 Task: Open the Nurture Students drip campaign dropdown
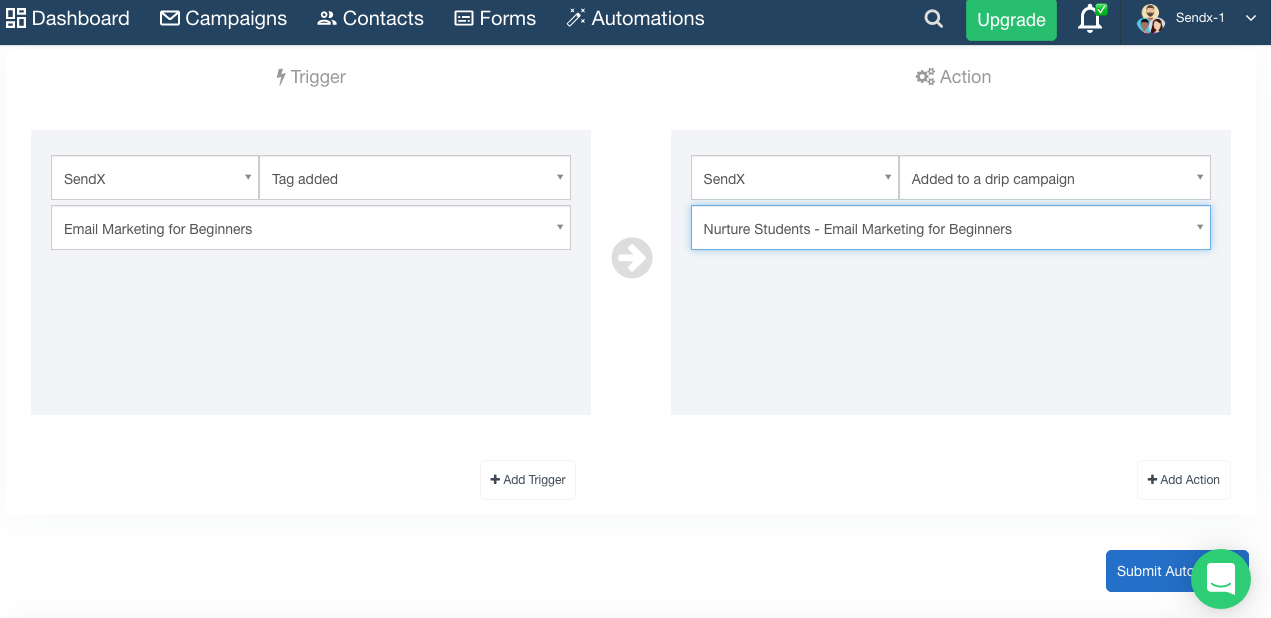point(951,228)
